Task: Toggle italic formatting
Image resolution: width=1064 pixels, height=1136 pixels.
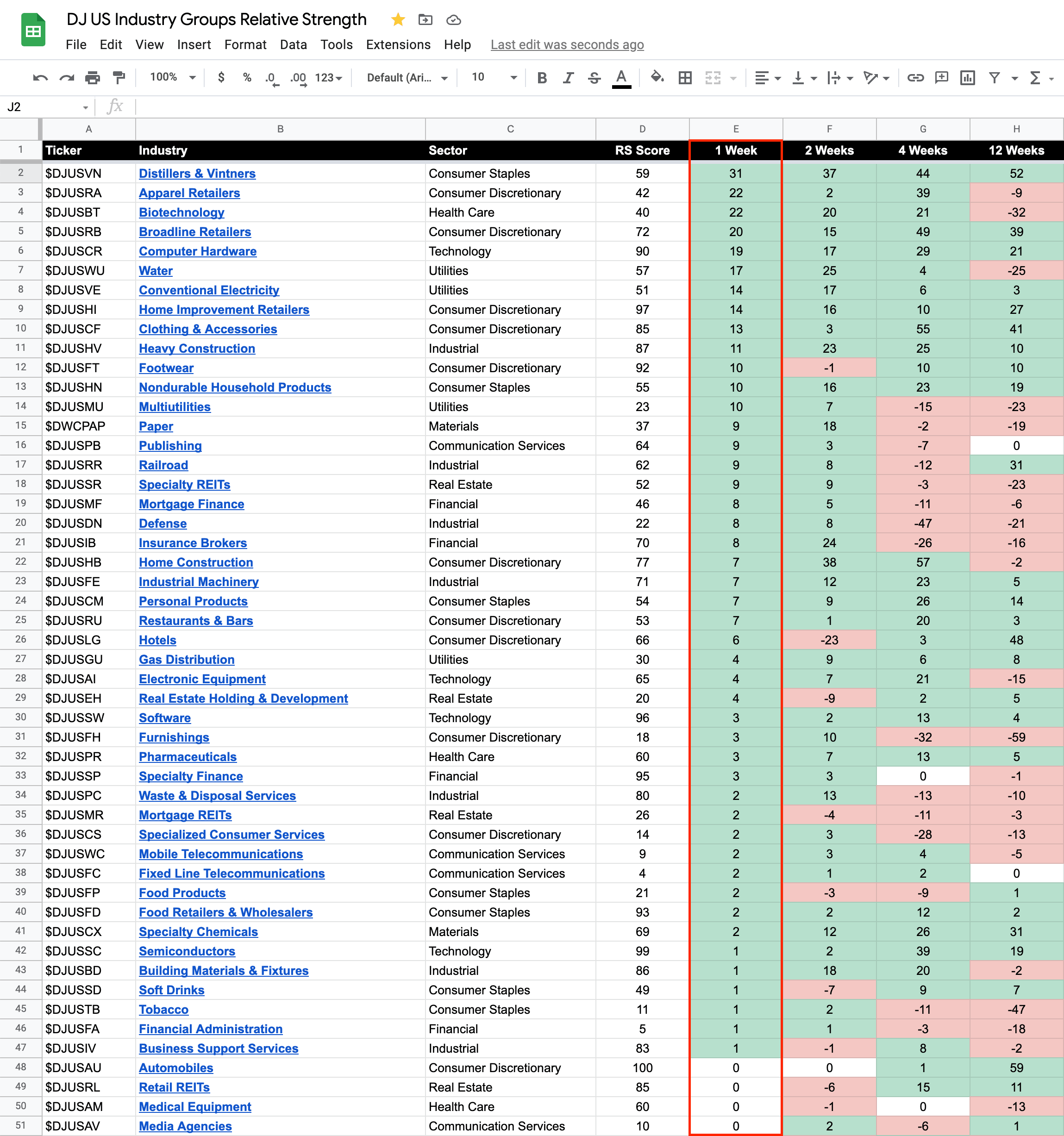Action: [x=568, y=78]
